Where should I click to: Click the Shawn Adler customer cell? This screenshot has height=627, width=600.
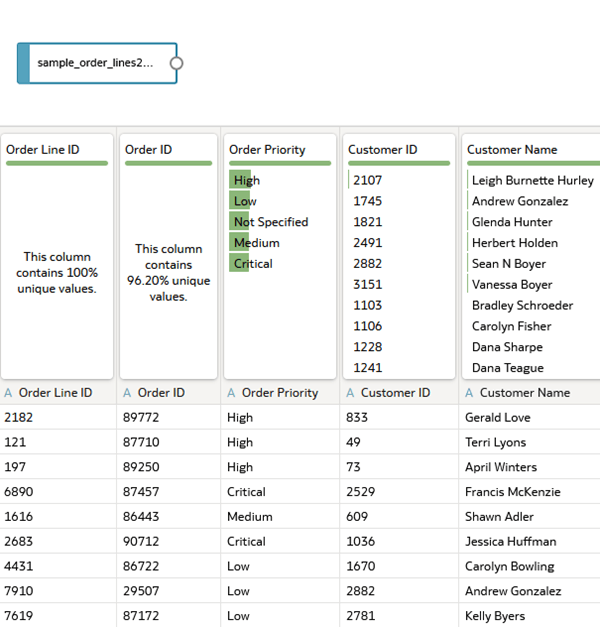pyautogui.click(x=529, y=516)
